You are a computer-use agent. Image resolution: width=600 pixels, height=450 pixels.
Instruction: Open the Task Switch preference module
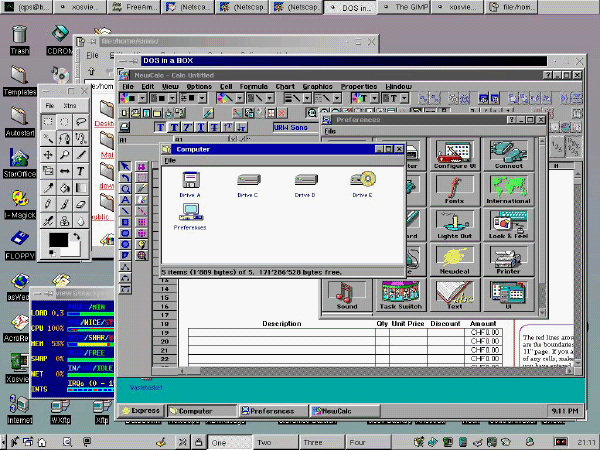401,295
